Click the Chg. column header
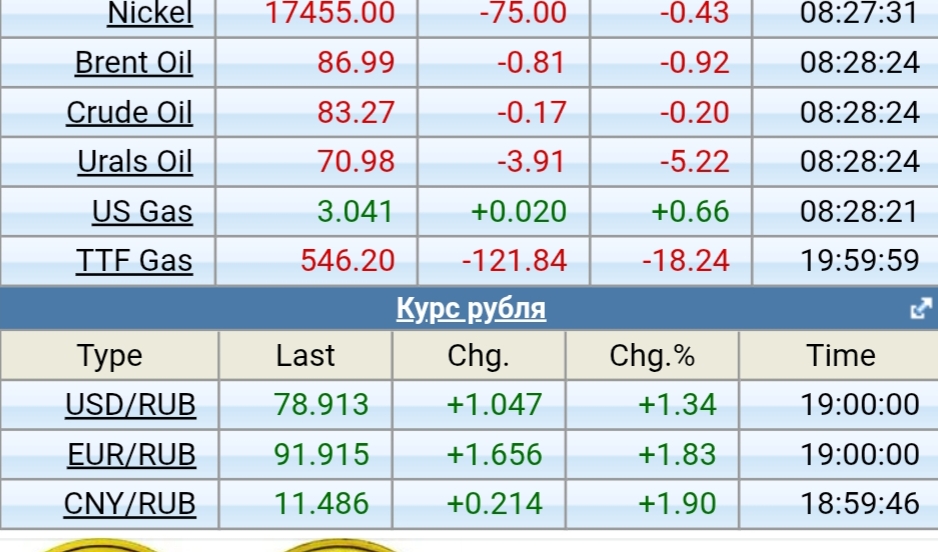Viewport: 938px width, 552px height. coord(478,356)
